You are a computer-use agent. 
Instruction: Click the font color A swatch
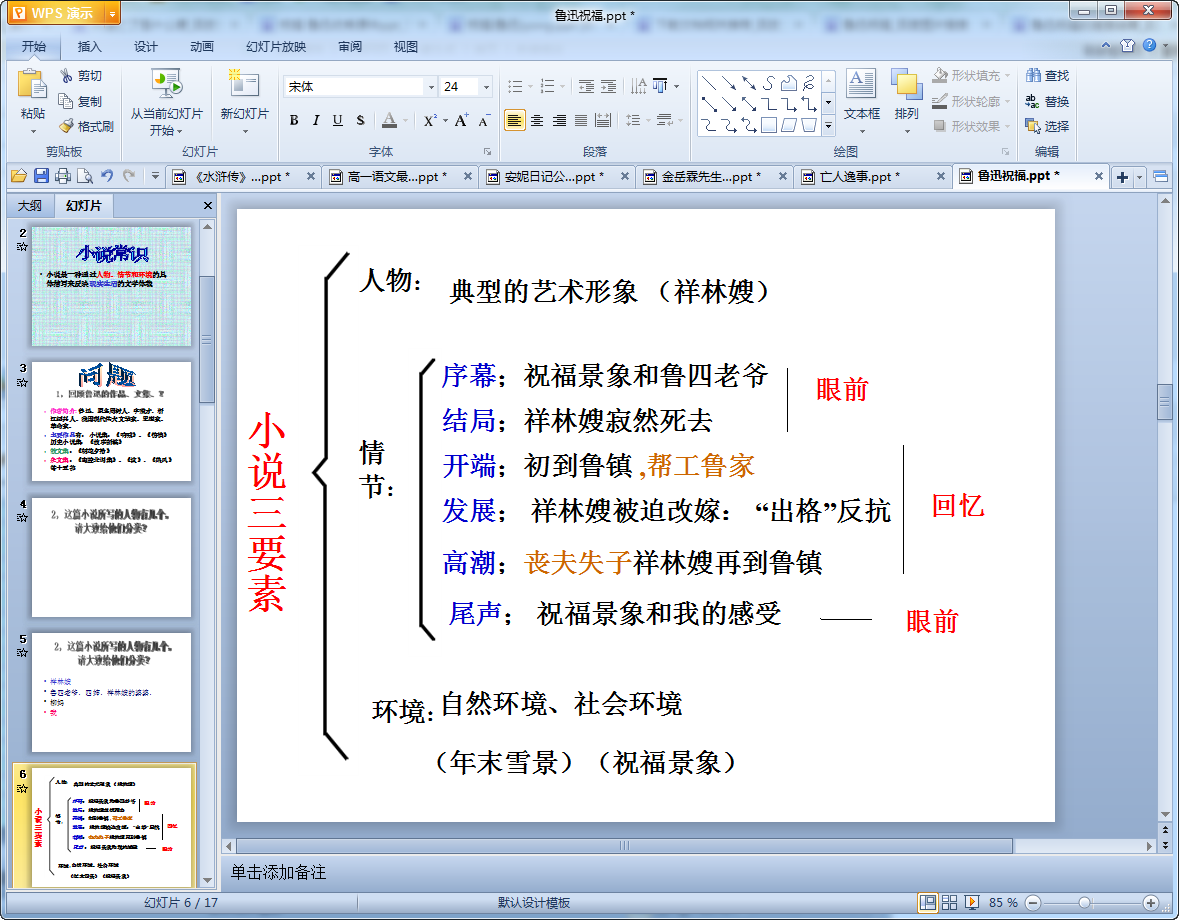click(x=389, y=120)
